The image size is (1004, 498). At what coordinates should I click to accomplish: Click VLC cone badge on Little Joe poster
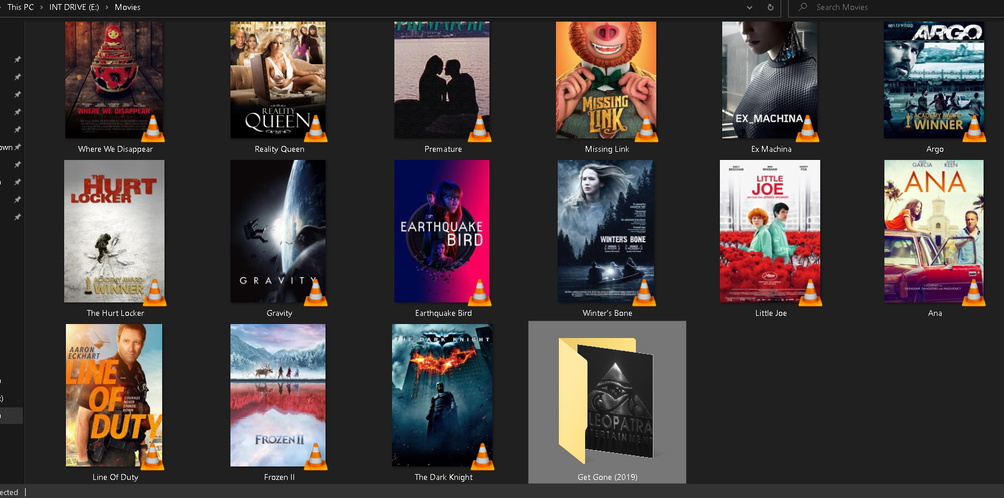[x=810, y=292]
